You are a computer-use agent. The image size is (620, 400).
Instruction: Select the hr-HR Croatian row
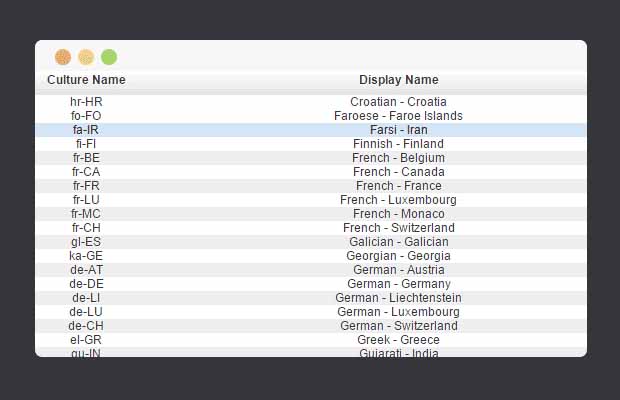(x=311, y=102)
